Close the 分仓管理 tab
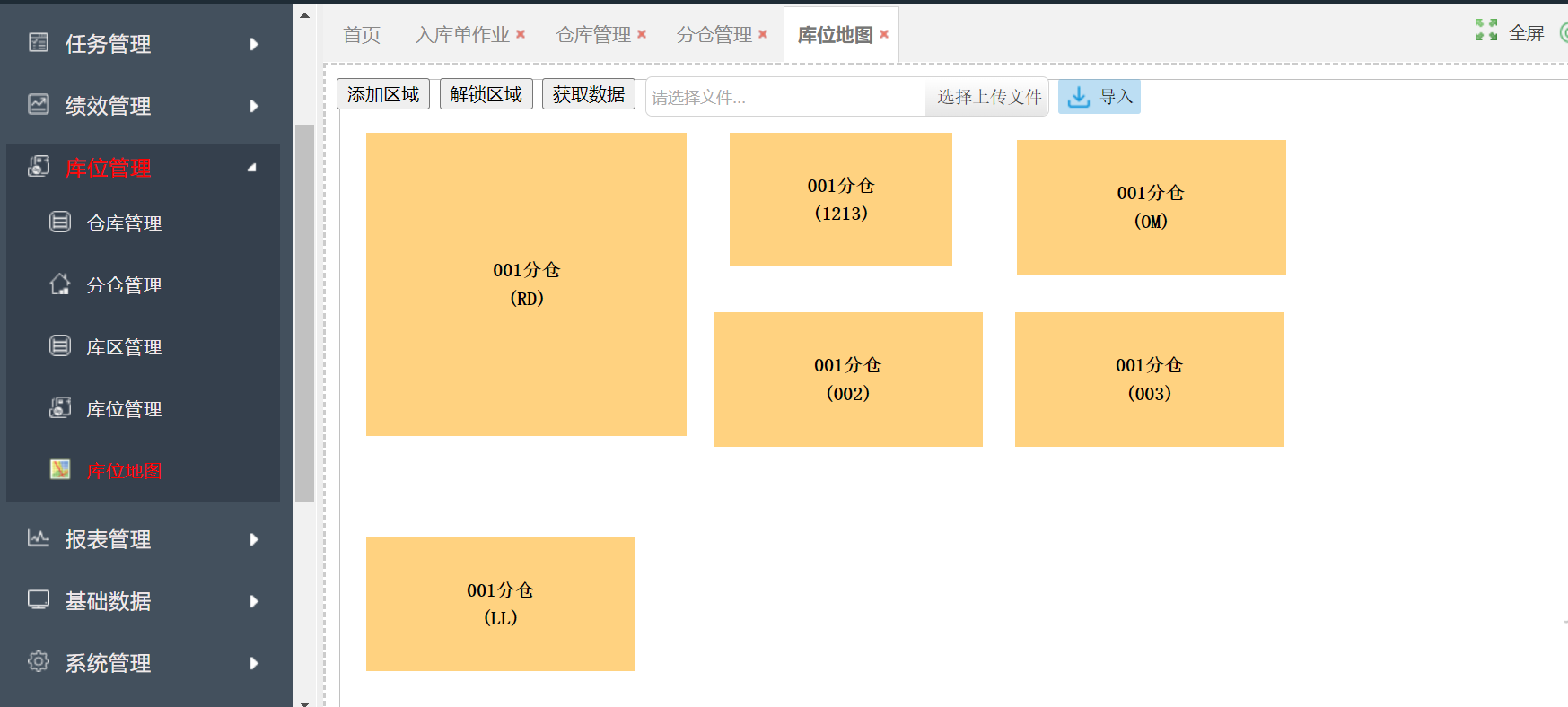 point(763,34)
